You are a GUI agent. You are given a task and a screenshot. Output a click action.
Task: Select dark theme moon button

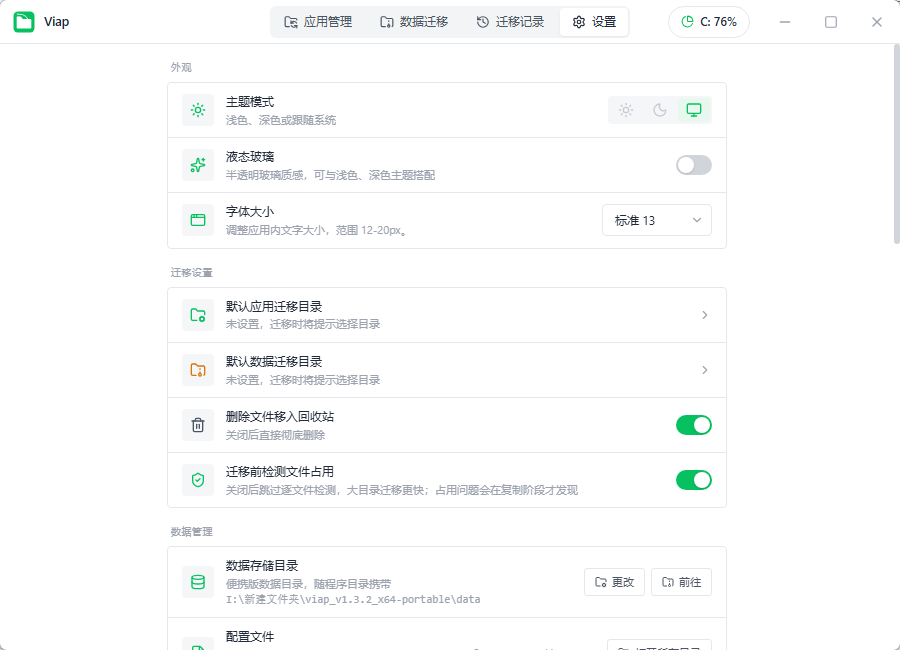660,110
